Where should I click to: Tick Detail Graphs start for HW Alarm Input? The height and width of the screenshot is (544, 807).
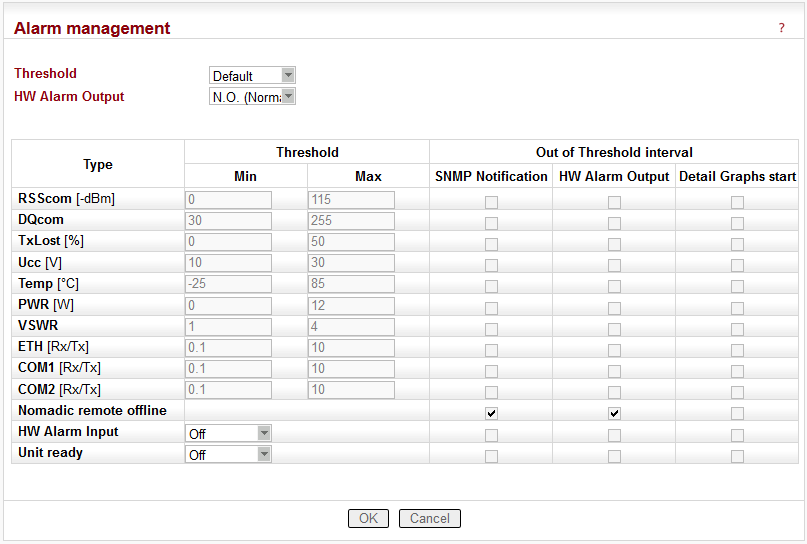[x=737, y=435]
